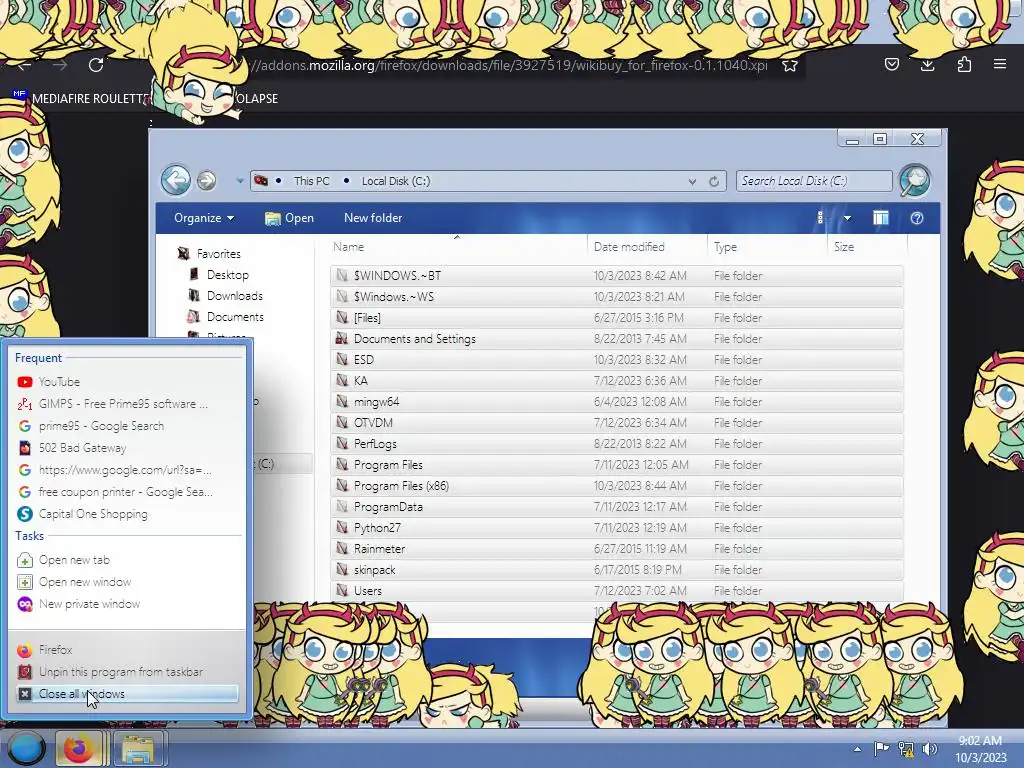Open 502 Bad Gateway frequent entry
This screenshot has width=1024, height=768.
(127, 448)
